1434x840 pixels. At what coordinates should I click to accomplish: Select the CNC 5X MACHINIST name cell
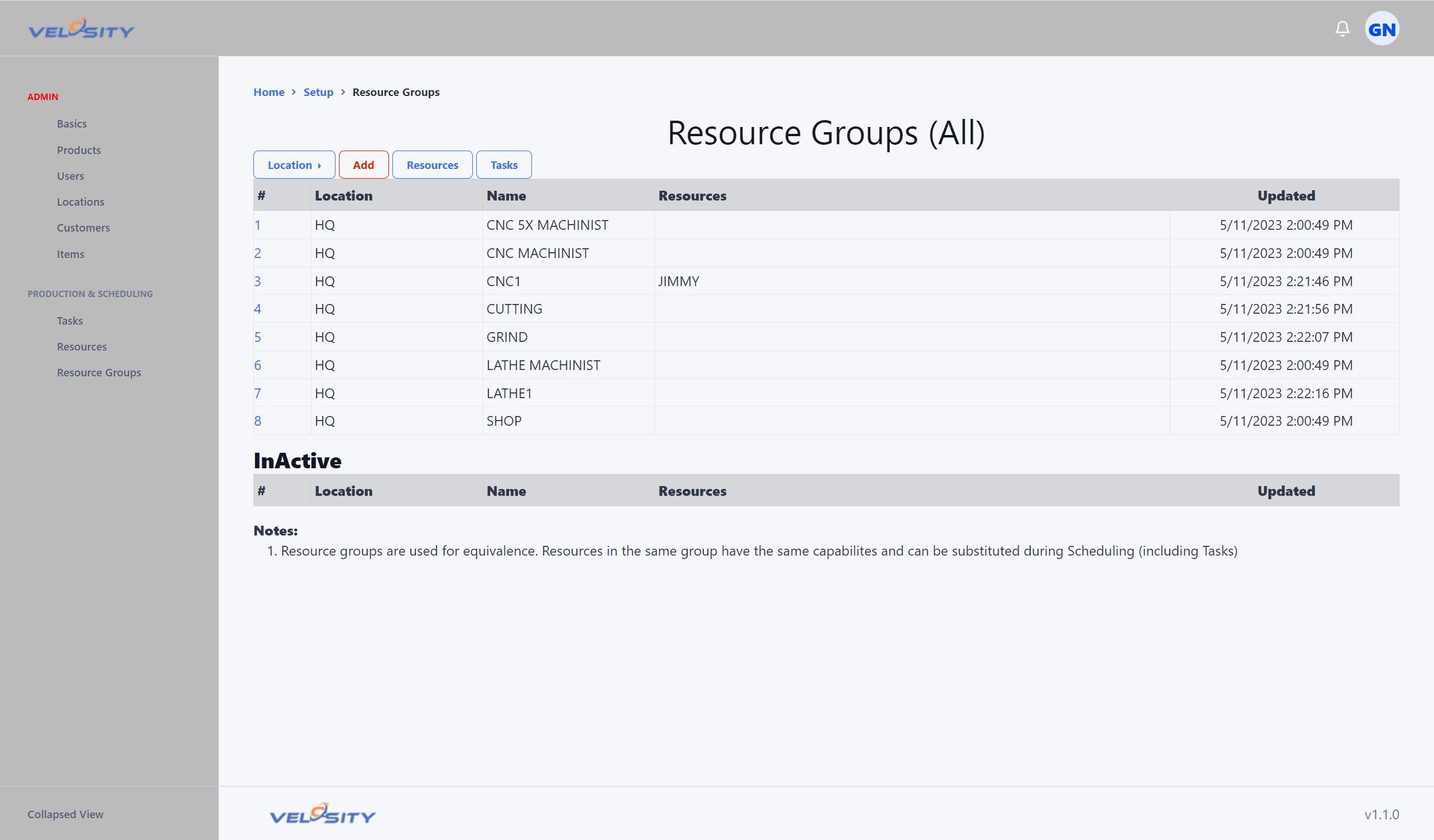(568, 225)
